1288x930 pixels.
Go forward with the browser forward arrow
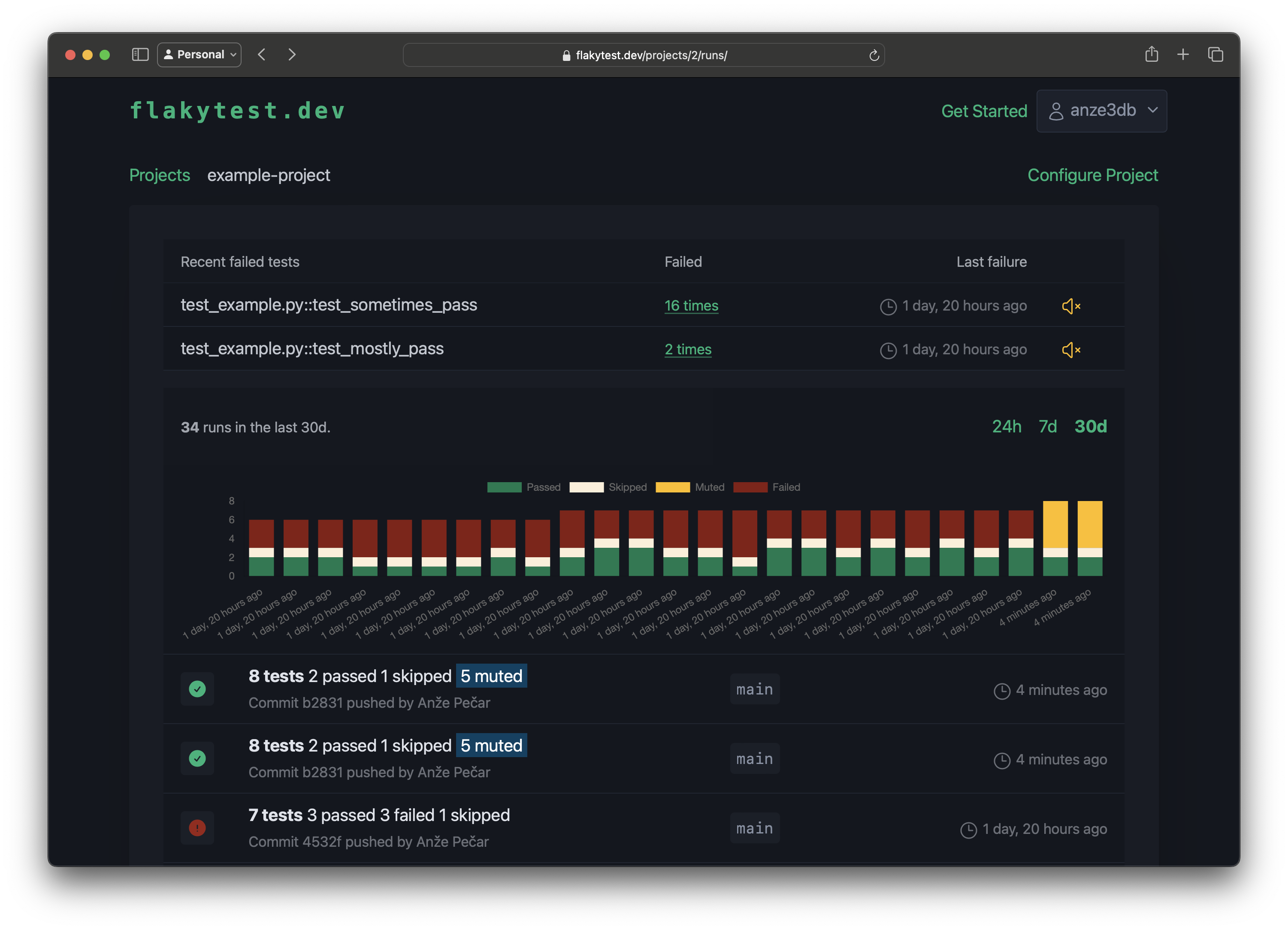(x=292, y=54)
